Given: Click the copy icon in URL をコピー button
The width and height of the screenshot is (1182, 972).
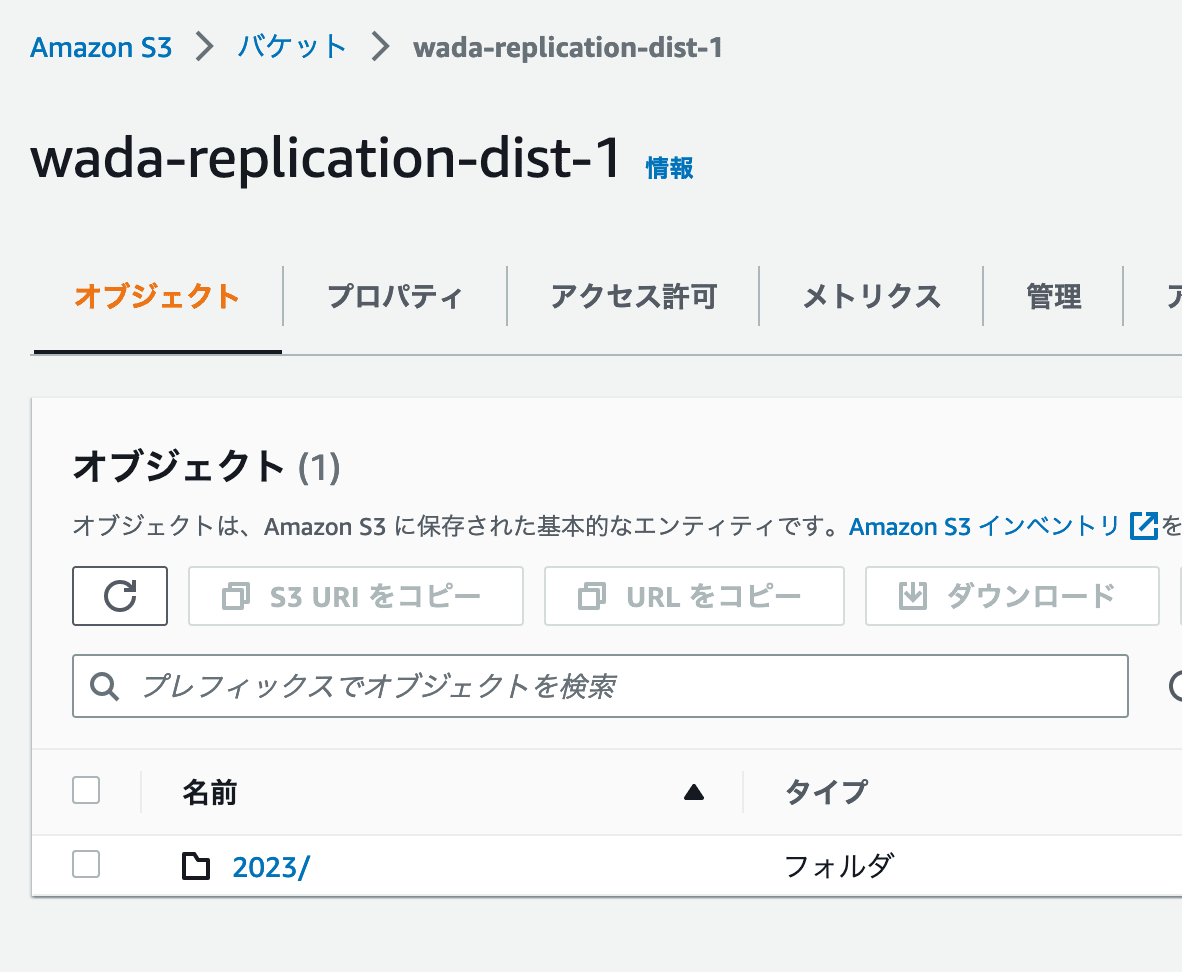Looking at the screenshot, I should (x=592, y=596).
